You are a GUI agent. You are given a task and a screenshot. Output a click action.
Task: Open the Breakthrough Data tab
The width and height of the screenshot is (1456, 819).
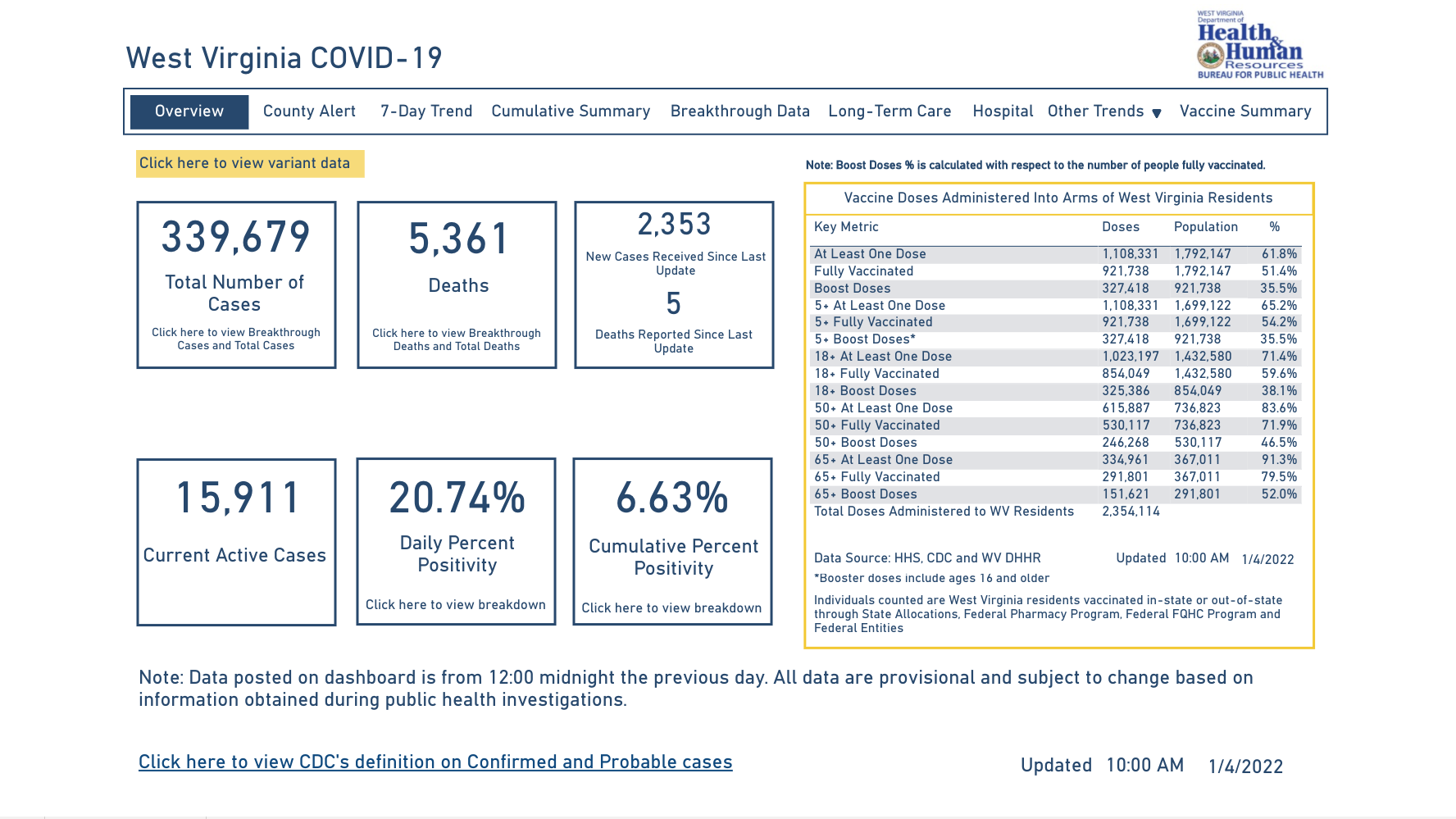coord(739,111)
